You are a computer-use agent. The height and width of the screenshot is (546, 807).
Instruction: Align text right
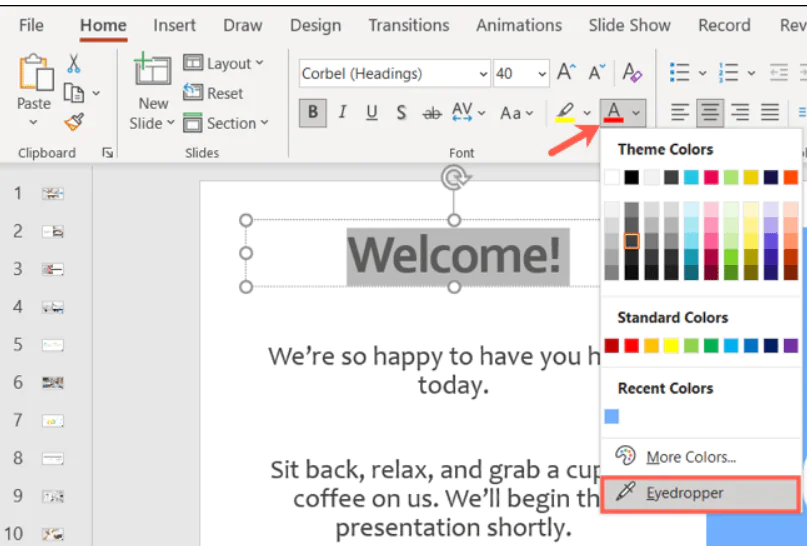tap(740, 112)
